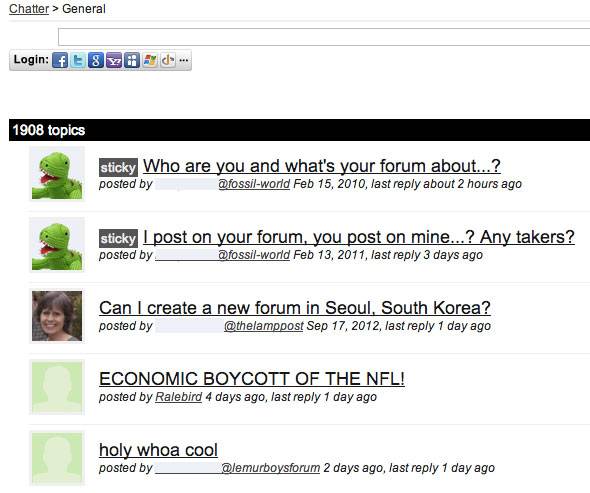590x493 pixels.
Task: Open 'Who are you and what's your forum about' topic
Action: point(322,166)
